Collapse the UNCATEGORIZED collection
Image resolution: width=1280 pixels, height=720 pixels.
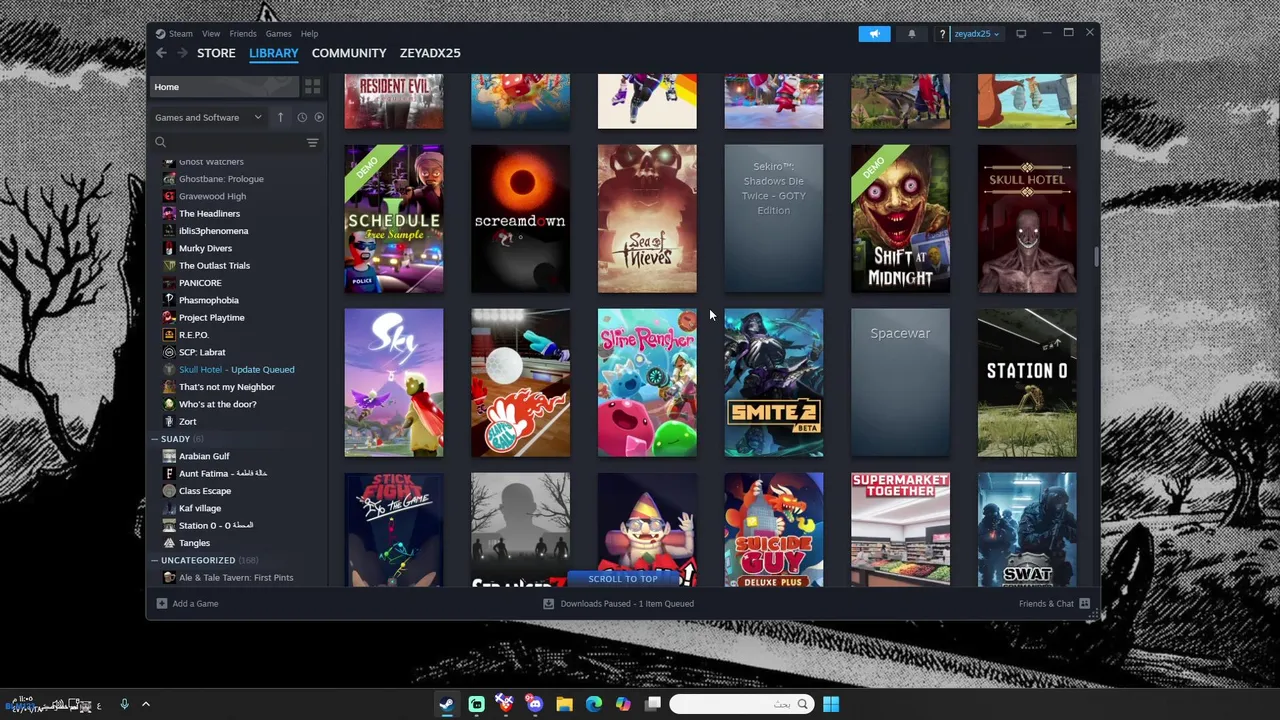(155, 560)
